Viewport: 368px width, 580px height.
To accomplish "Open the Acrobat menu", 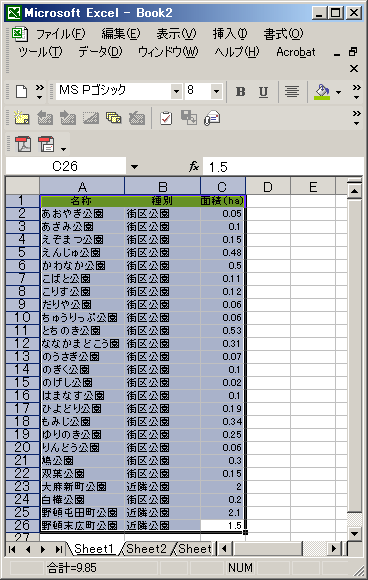I will click(296, 52).
